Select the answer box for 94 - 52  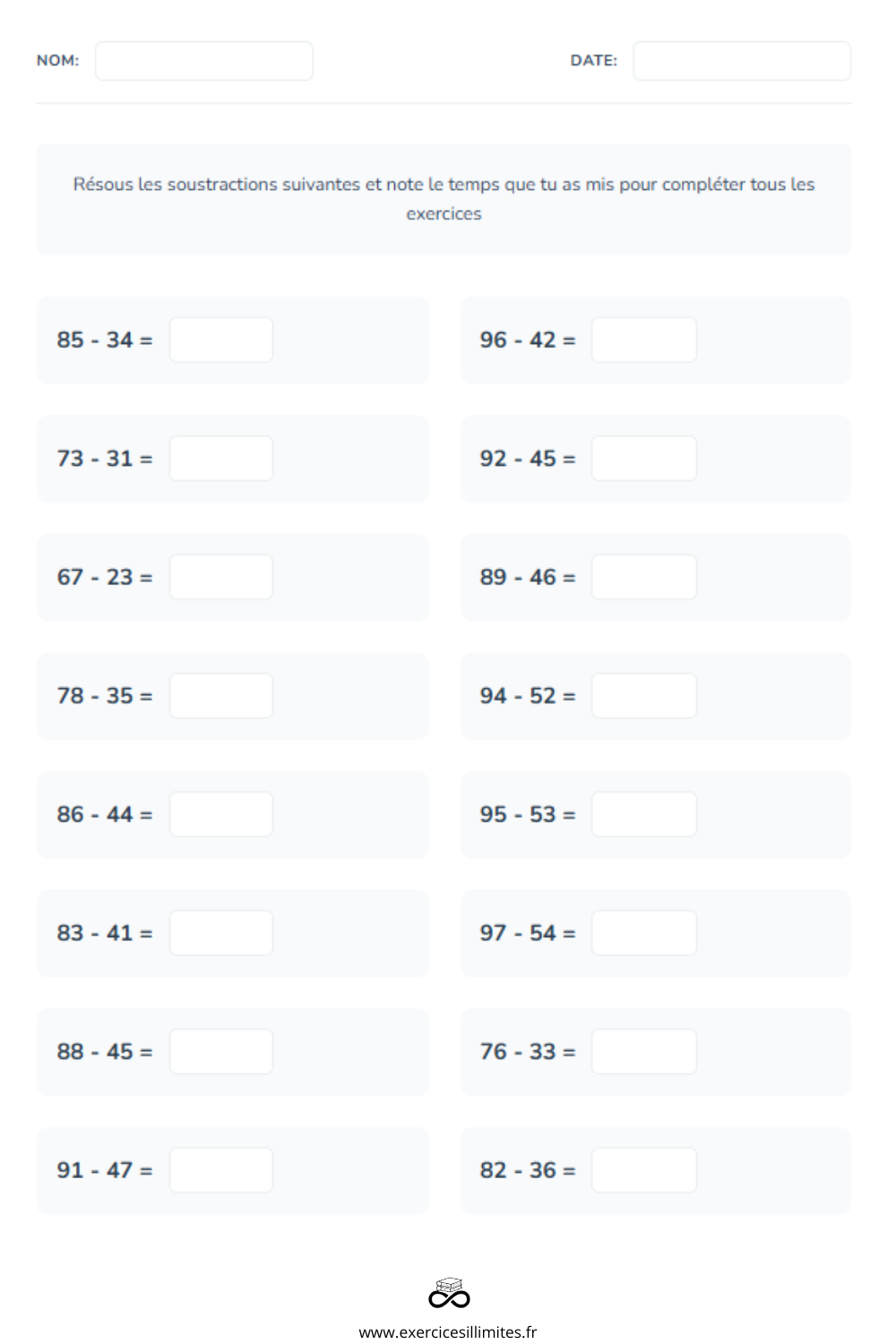click(644, 695)
